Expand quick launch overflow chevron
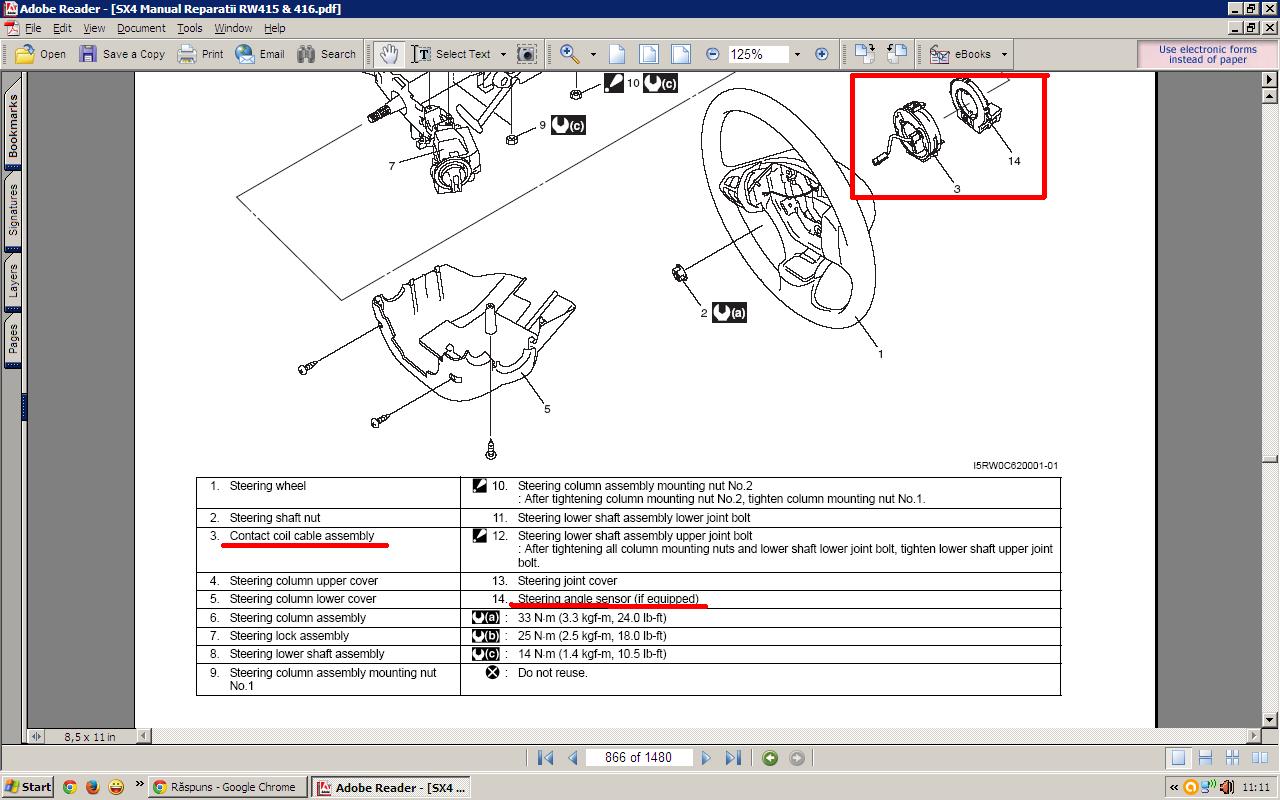 tap(139, 785)
